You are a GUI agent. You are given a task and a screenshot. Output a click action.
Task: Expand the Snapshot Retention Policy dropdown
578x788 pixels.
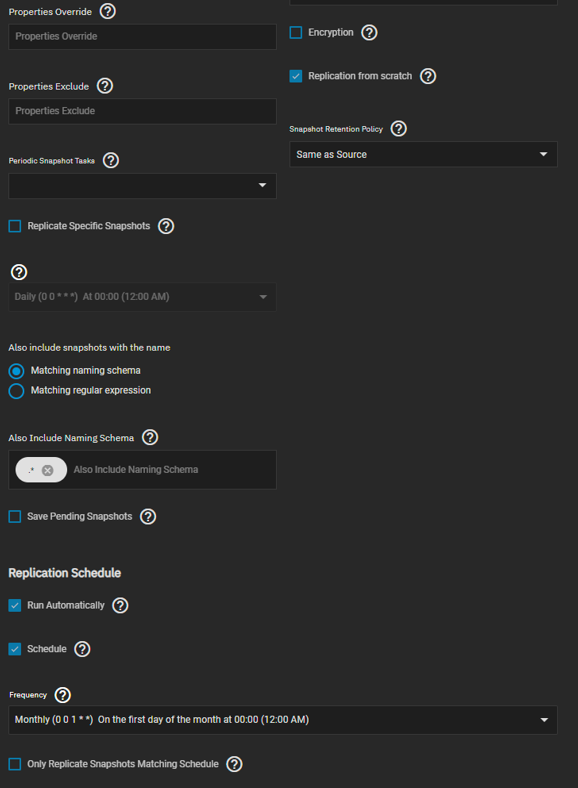tap(423, 154)
